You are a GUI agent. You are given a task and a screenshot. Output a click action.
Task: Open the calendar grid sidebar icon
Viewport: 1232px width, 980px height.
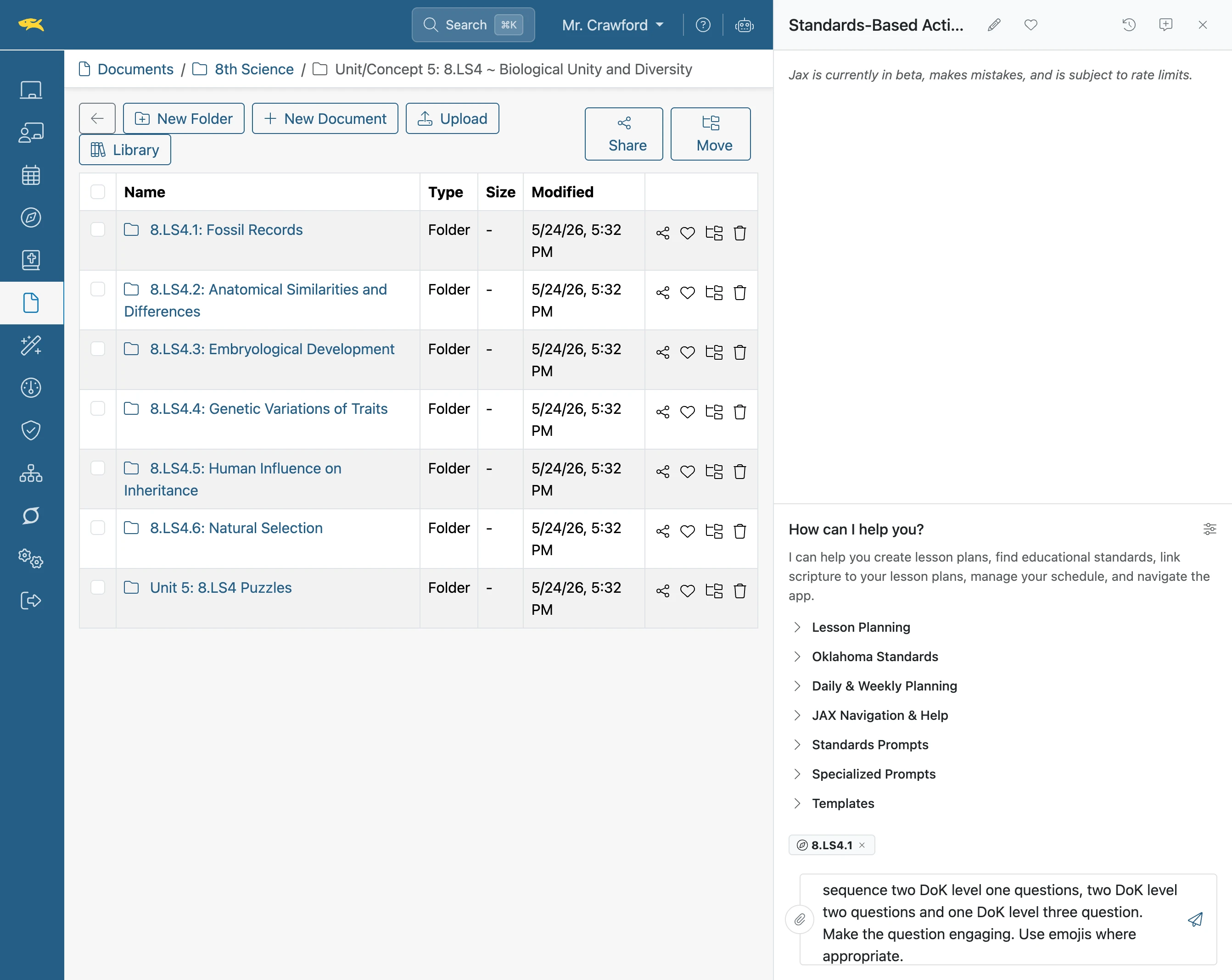[31, 175]
